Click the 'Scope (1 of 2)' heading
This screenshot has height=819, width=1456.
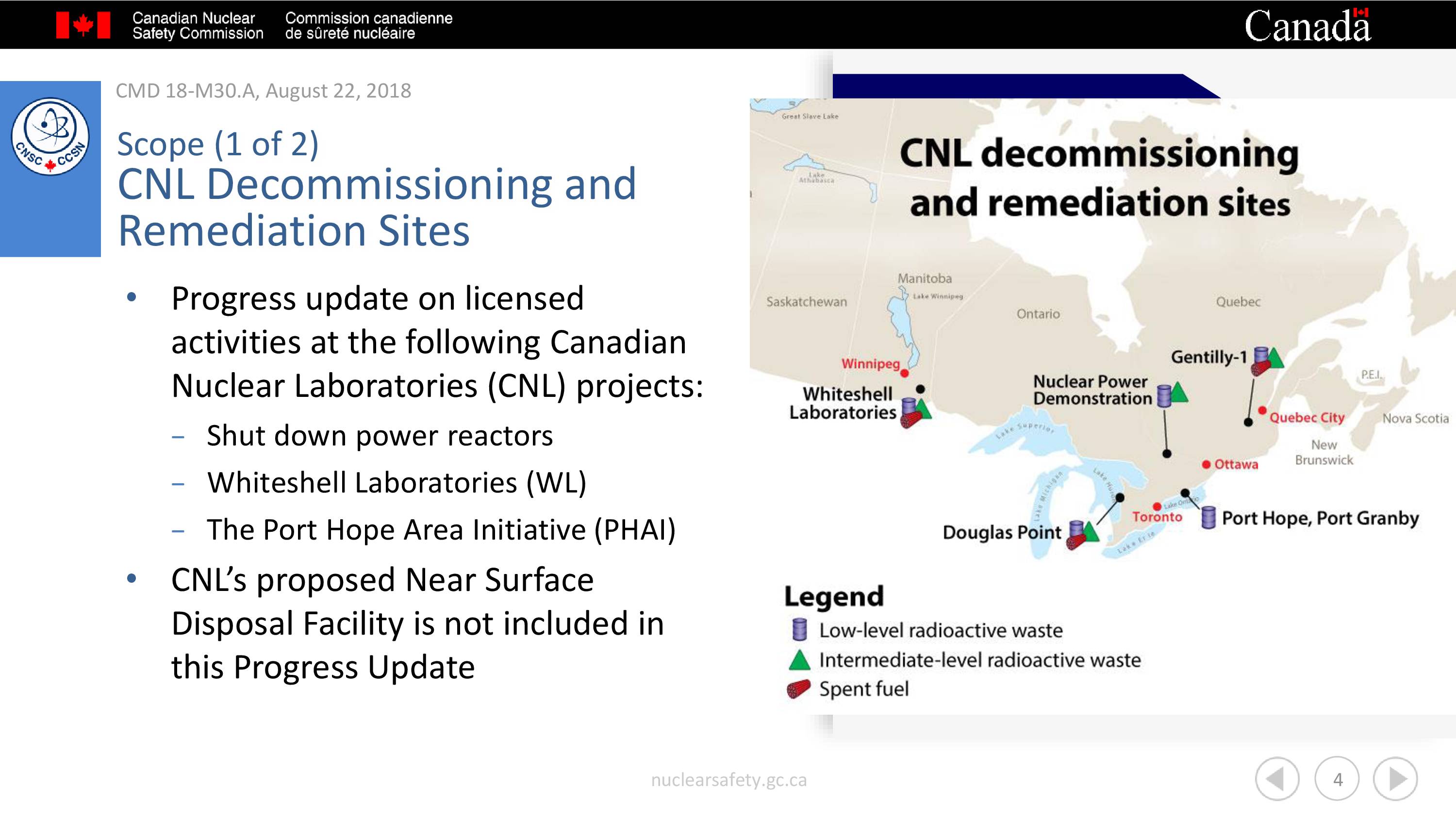click(217, 144)
